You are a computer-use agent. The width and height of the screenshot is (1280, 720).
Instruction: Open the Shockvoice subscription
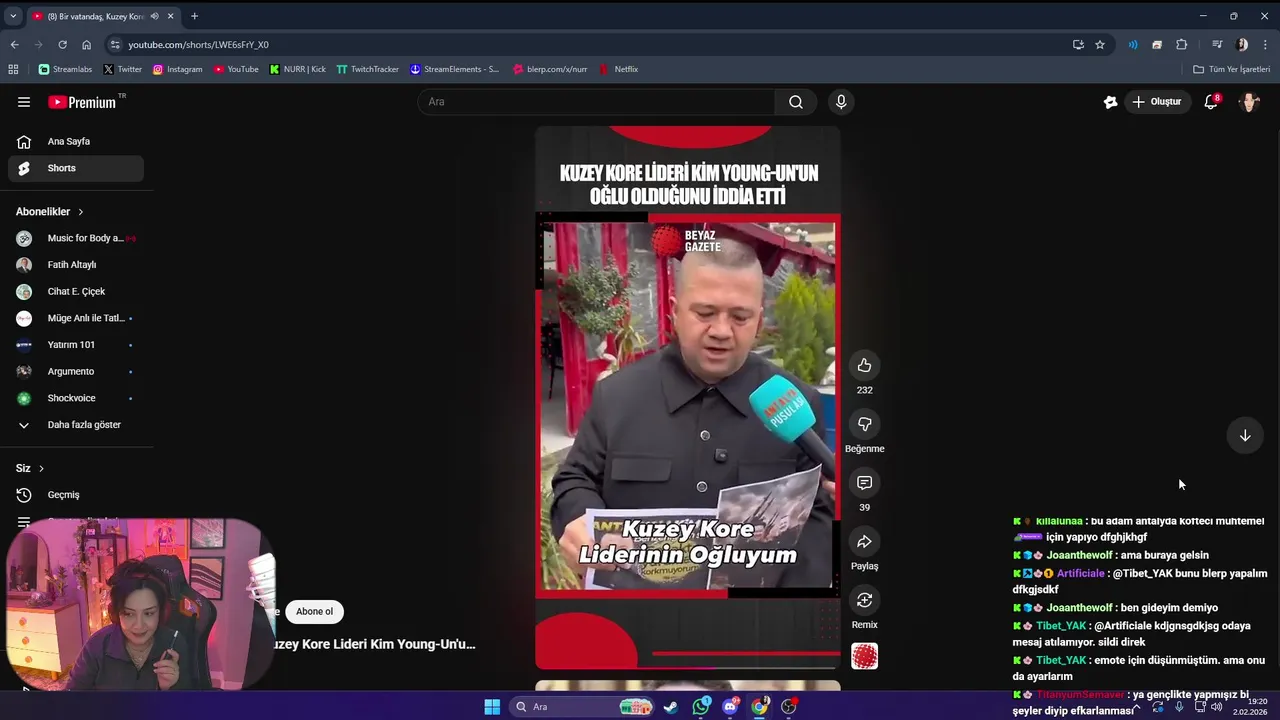pos(76,398)
